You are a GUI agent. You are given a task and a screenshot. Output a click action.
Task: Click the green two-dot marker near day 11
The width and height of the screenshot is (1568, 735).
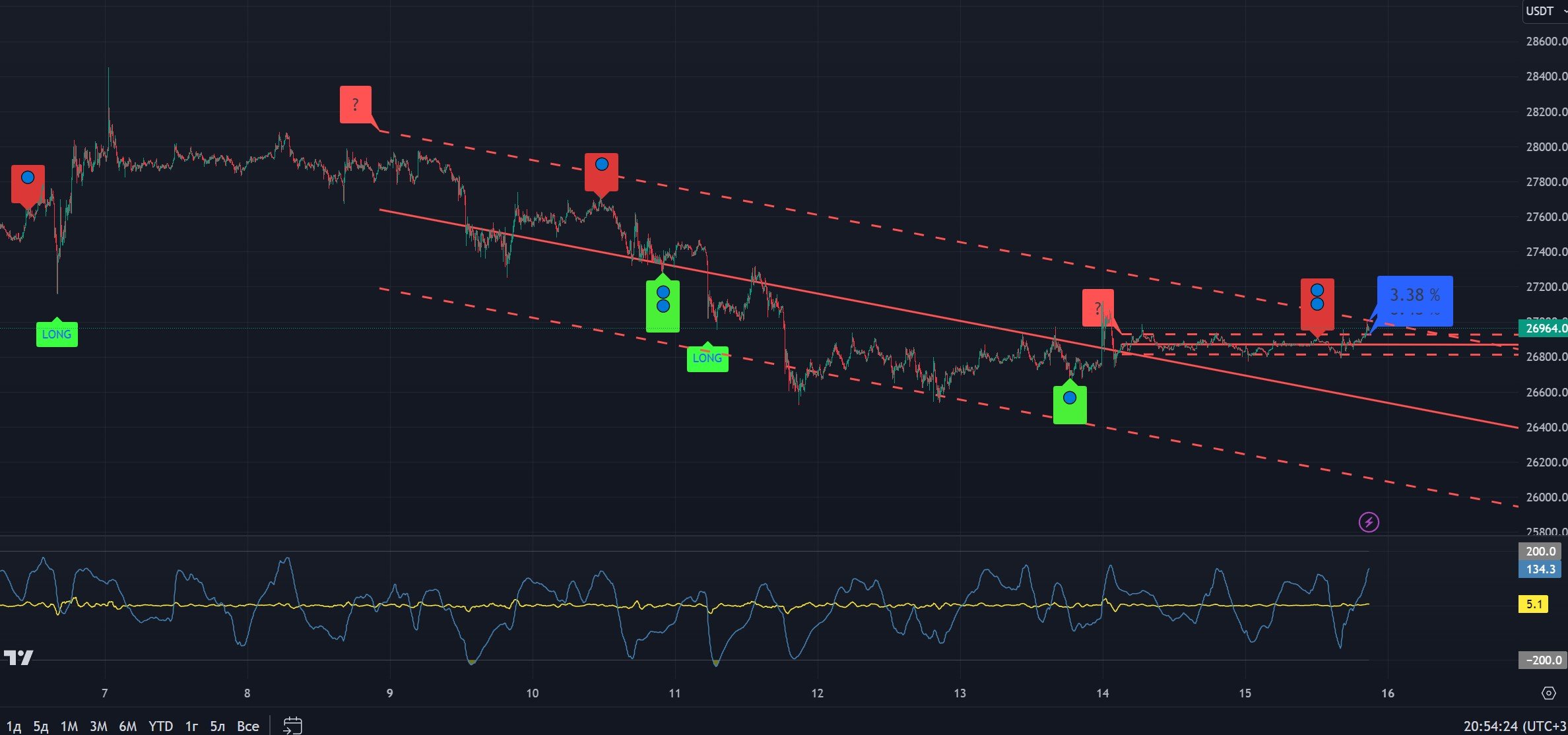663,305
